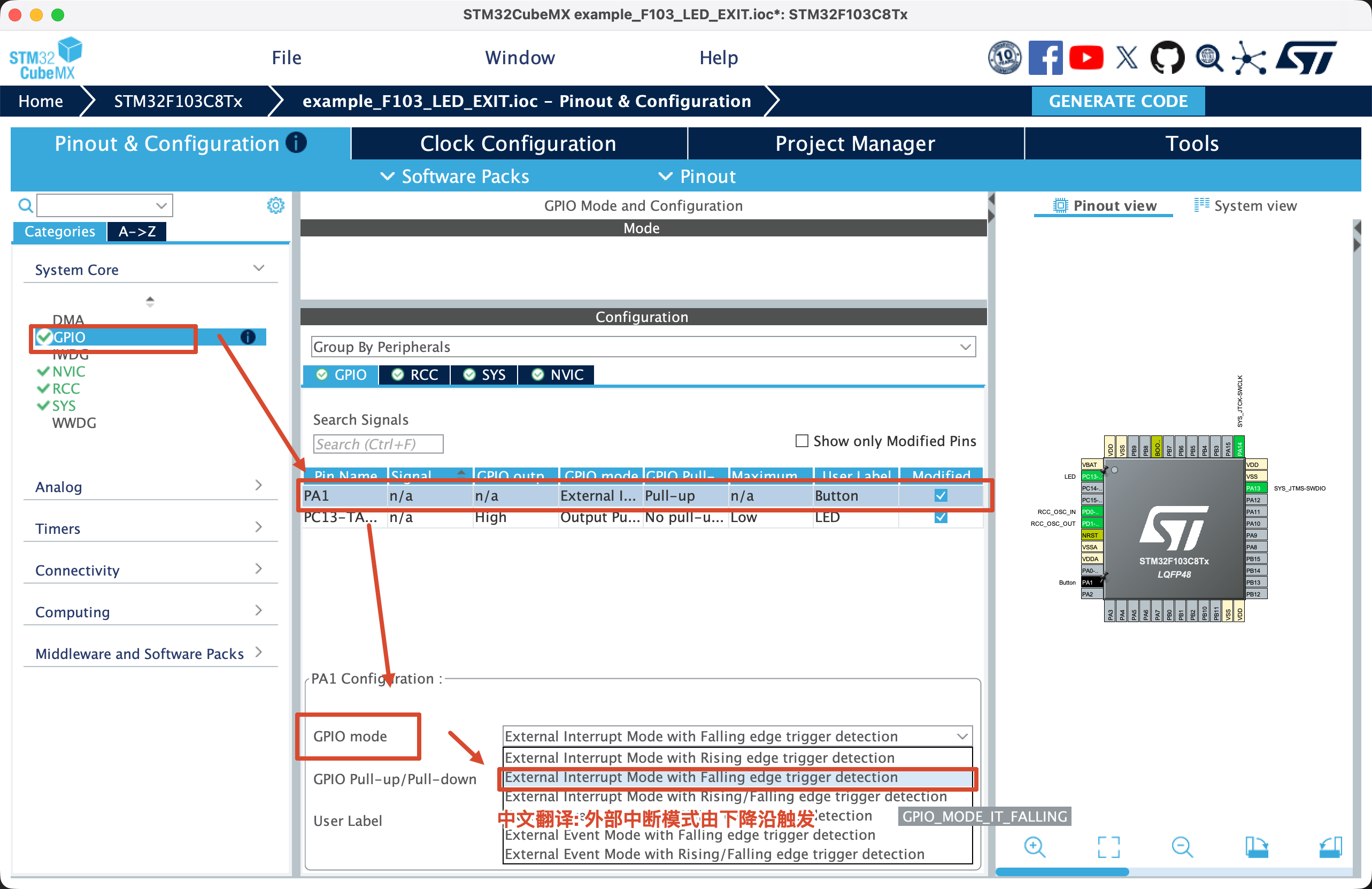1372x889 pixels.
Task: Switch to the Project Manager tab
Action: (855, 143)
